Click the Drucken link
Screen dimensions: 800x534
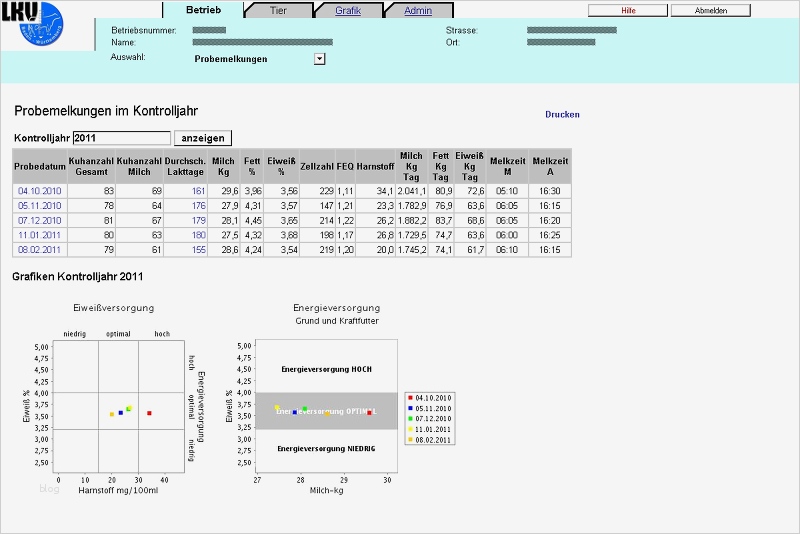(x=562, y=114)
